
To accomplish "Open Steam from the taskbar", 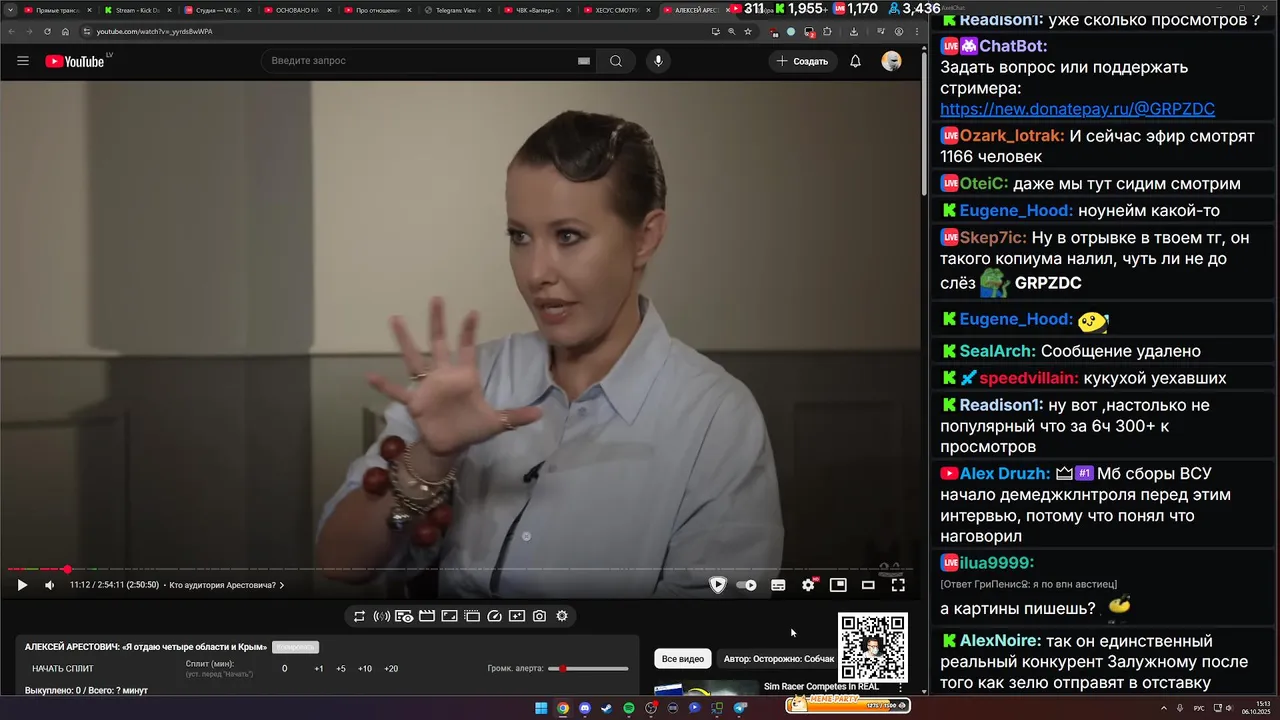I will (x=607, y=708).
